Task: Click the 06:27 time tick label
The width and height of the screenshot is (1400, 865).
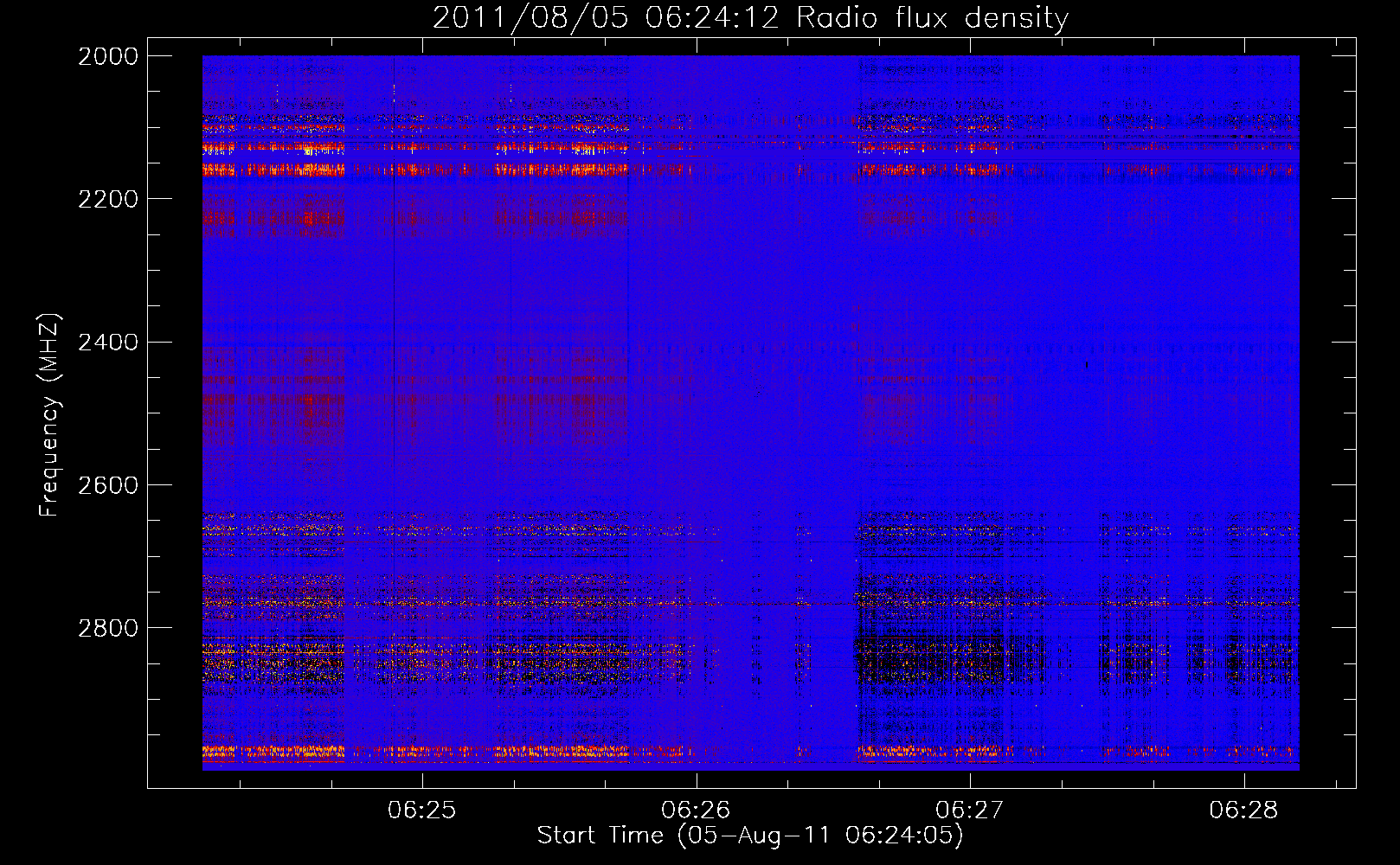Action: point(970,810)
